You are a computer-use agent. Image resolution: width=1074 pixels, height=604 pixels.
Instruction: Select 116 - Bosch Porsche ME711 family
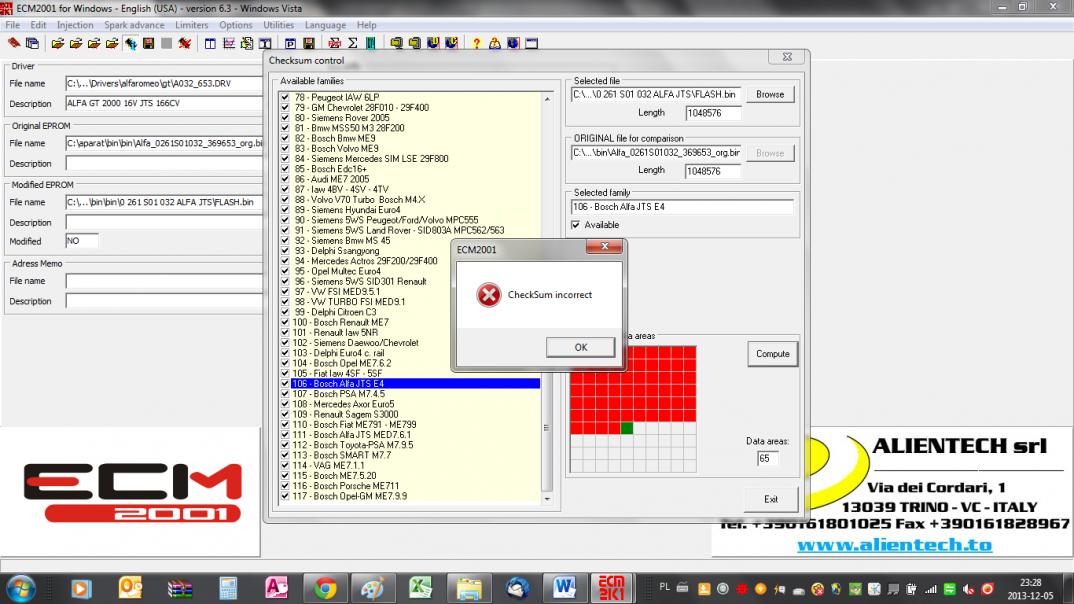(x=415, y=486)
